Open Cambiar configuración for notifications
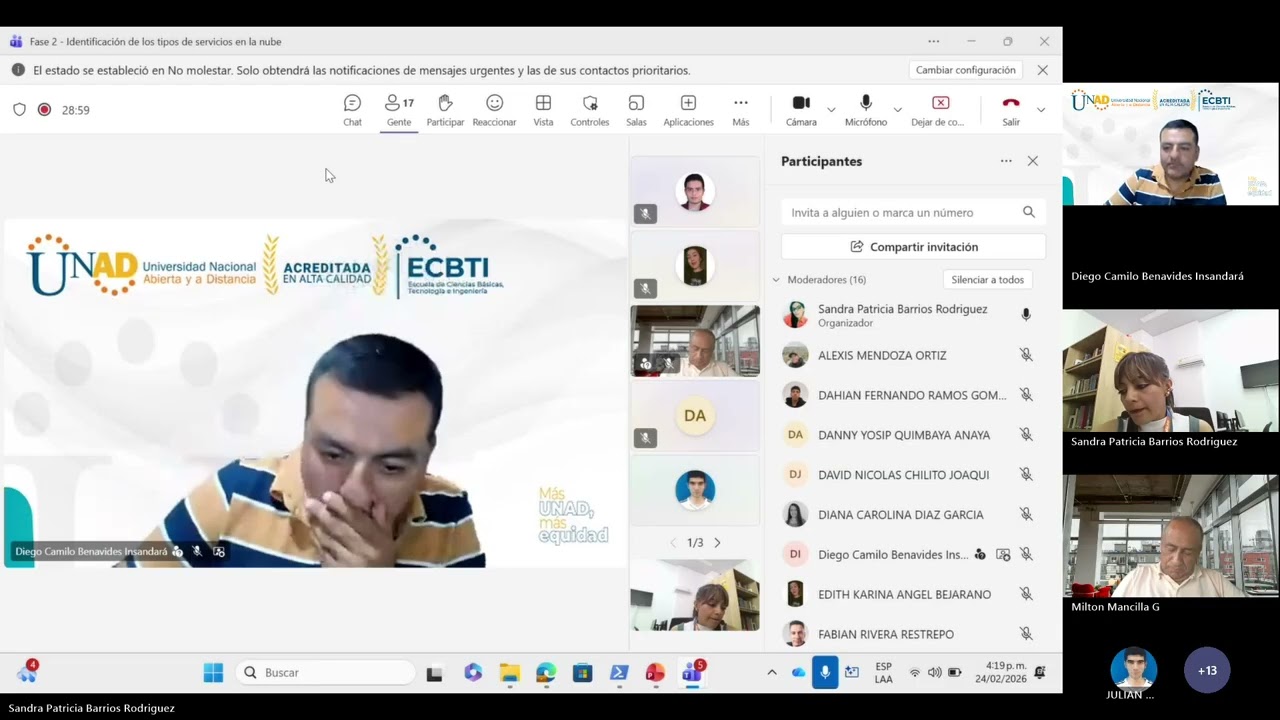This screenshot has width=1280, height=720. click(966, 70)
